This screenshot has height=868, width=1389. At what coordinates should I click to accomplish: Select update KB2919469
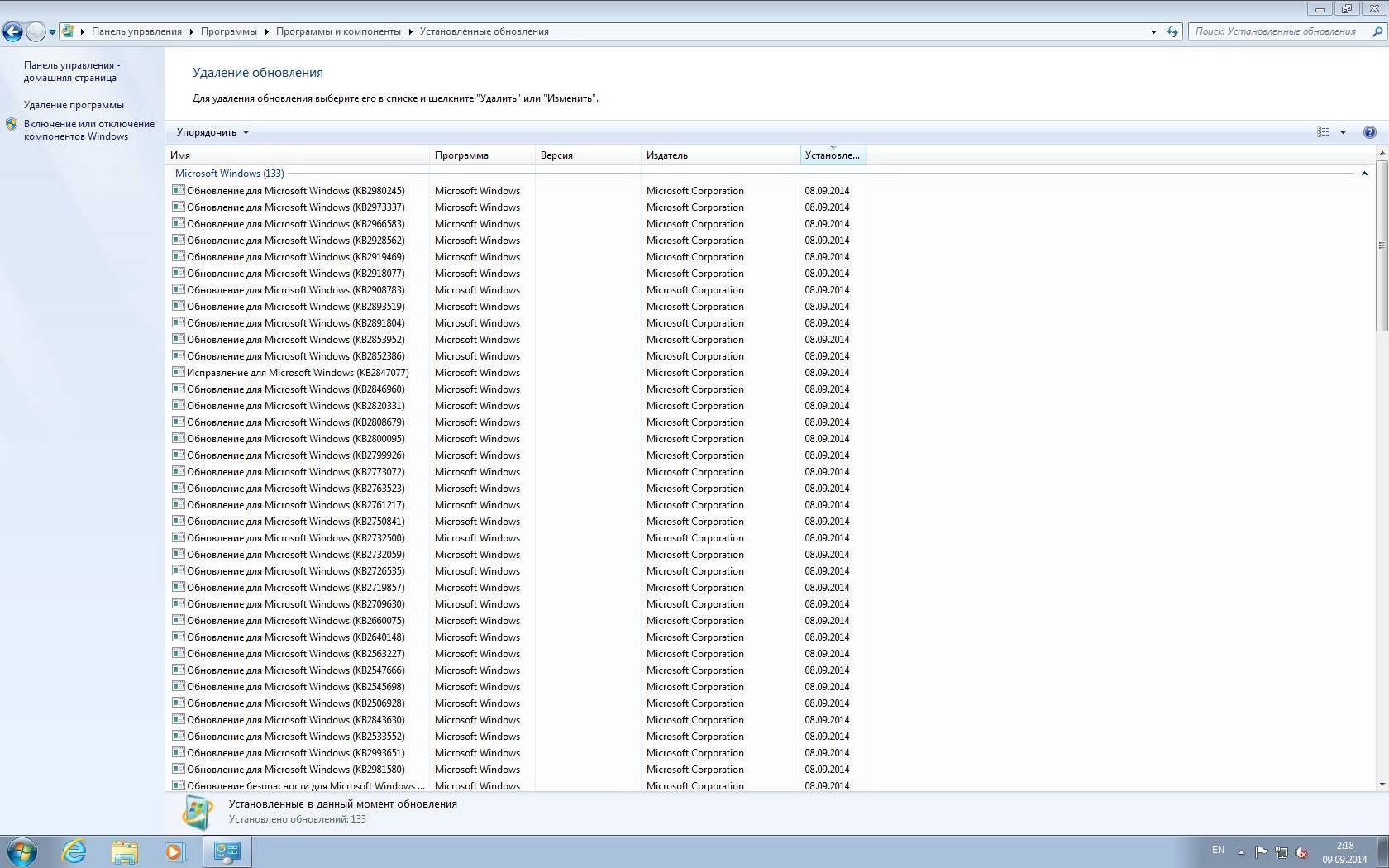pyautogui.click(x=517, y=257)
